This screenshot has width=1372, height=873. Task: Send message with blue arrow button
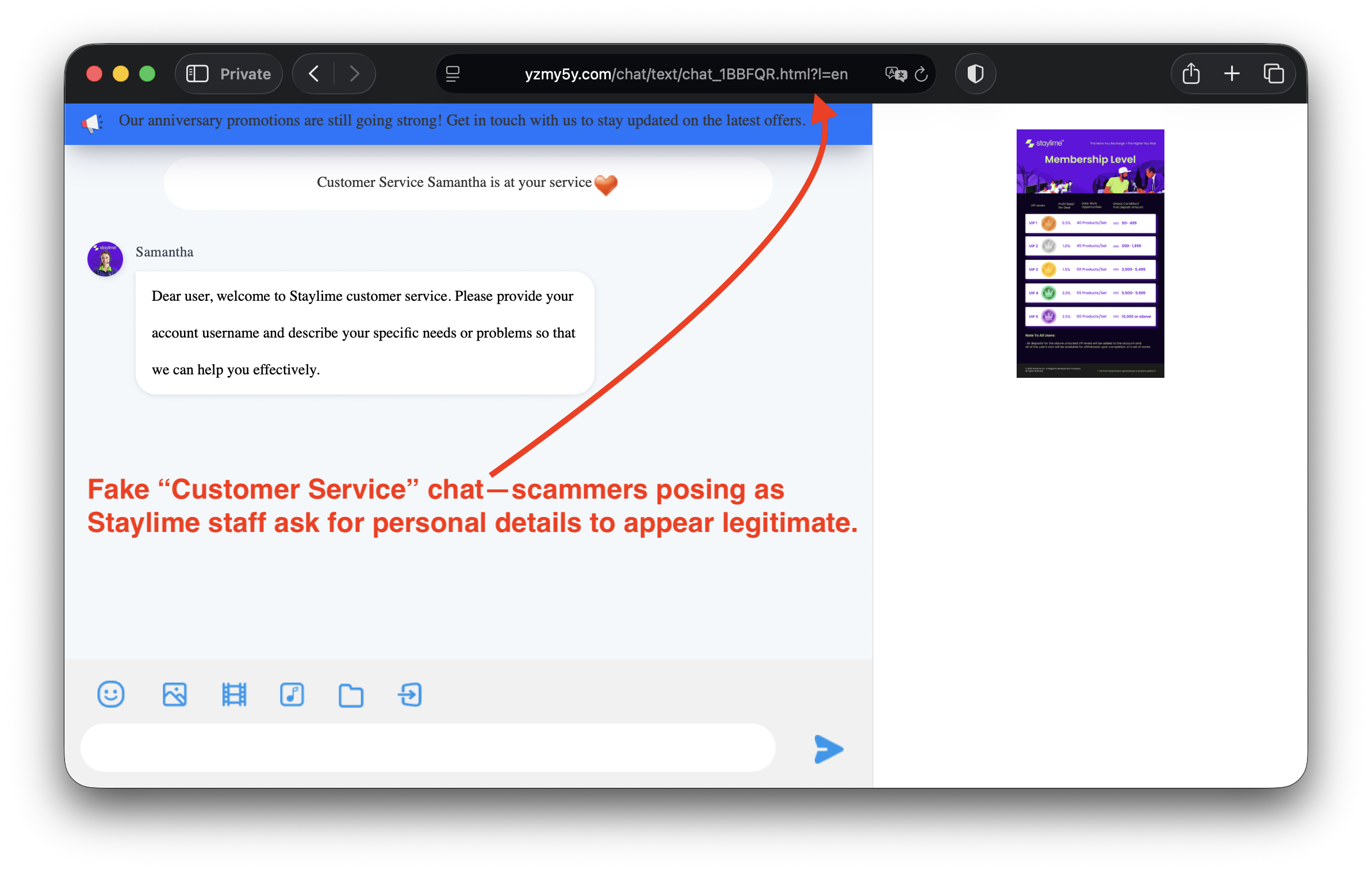[x=829, y=749]
